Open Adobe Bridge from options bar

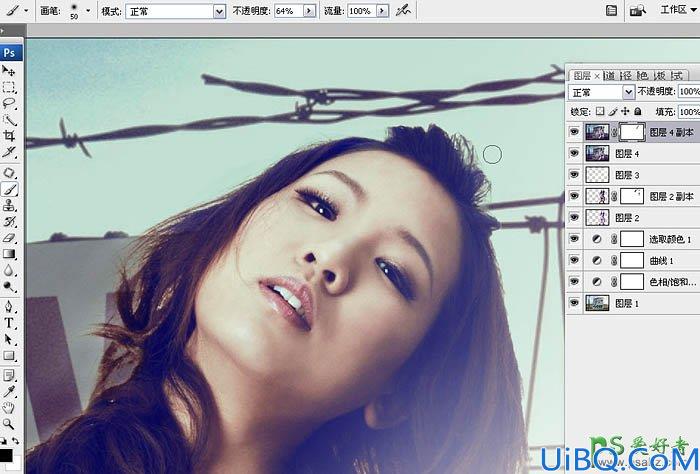point(638,10)
